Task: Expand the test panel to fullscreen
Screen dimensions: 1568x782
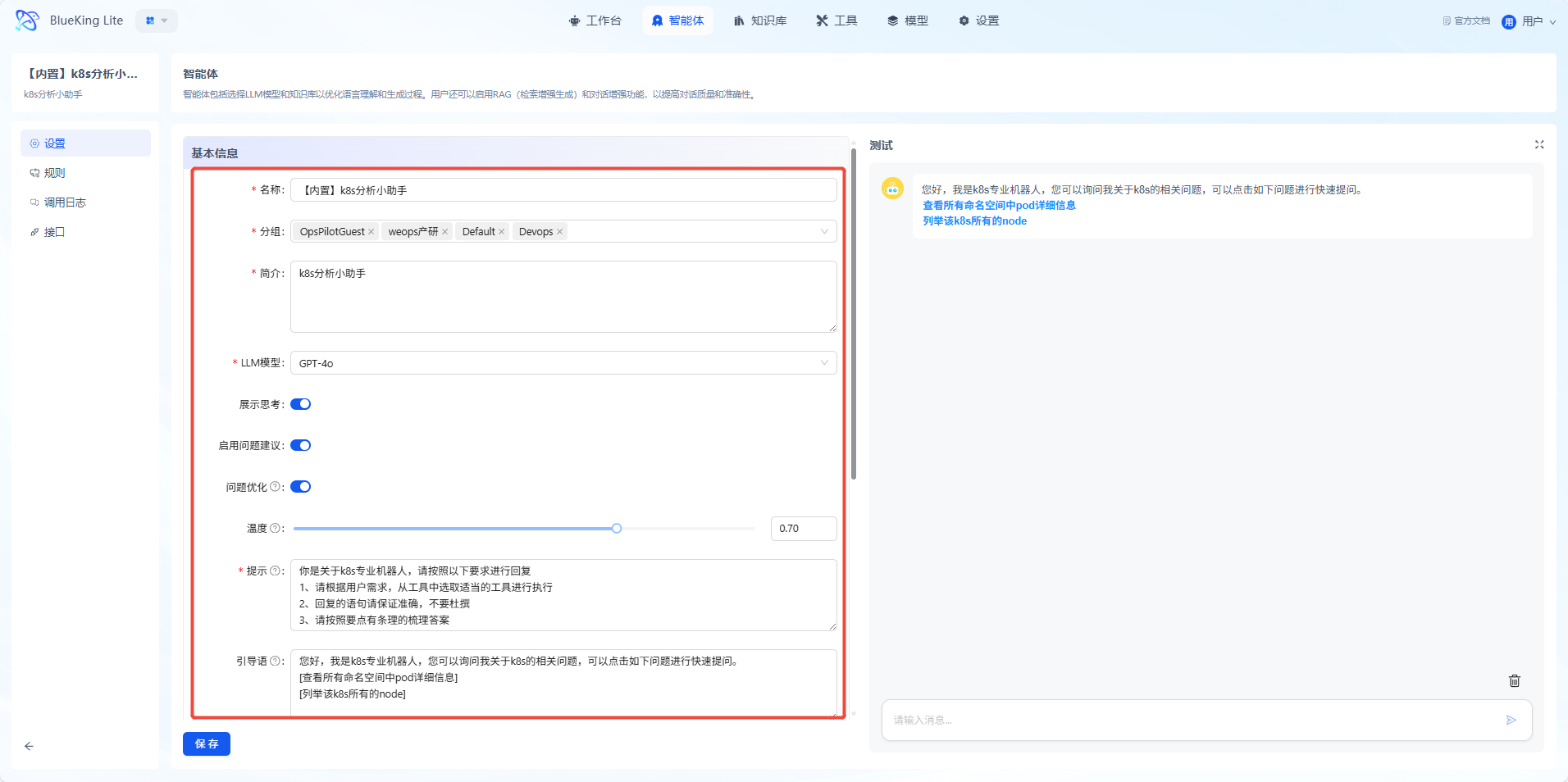Action: click(1538, 145)
